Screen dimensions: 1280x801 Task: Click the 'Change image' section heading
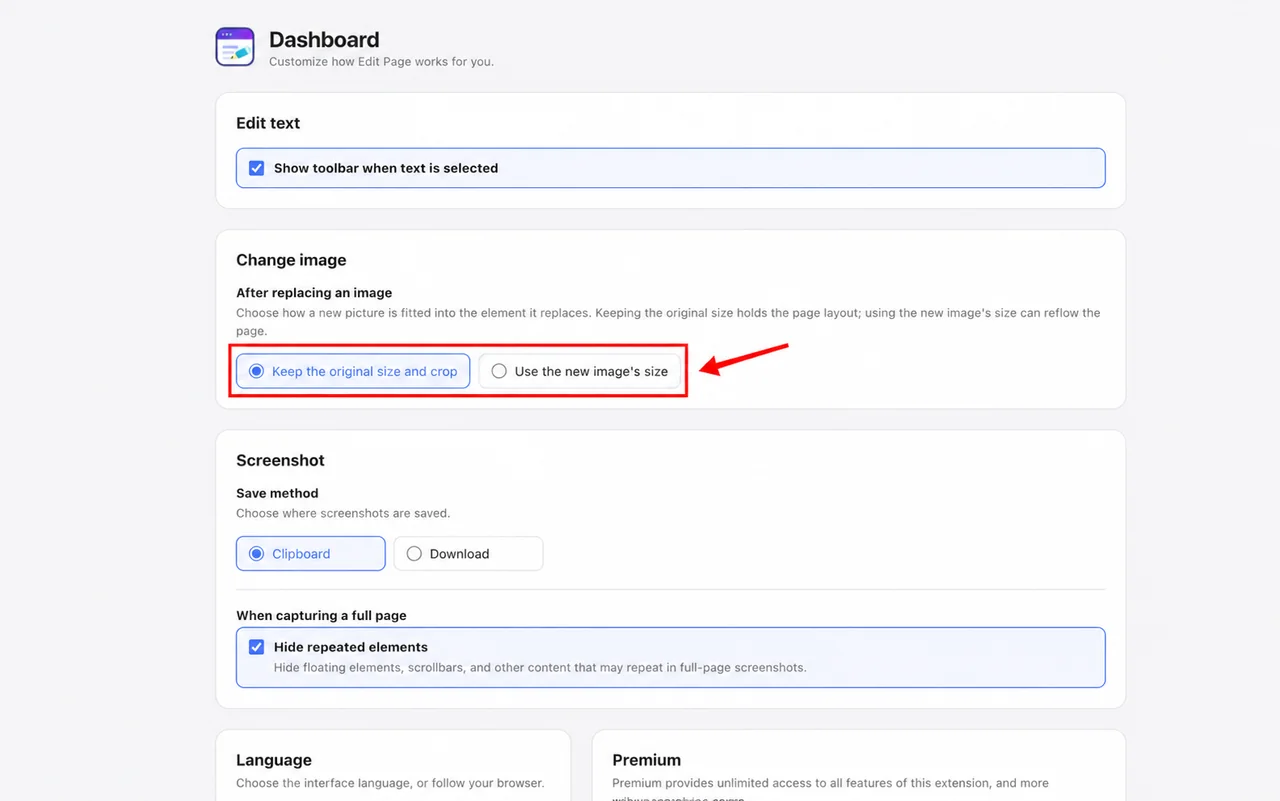click(x=291, y=260)
